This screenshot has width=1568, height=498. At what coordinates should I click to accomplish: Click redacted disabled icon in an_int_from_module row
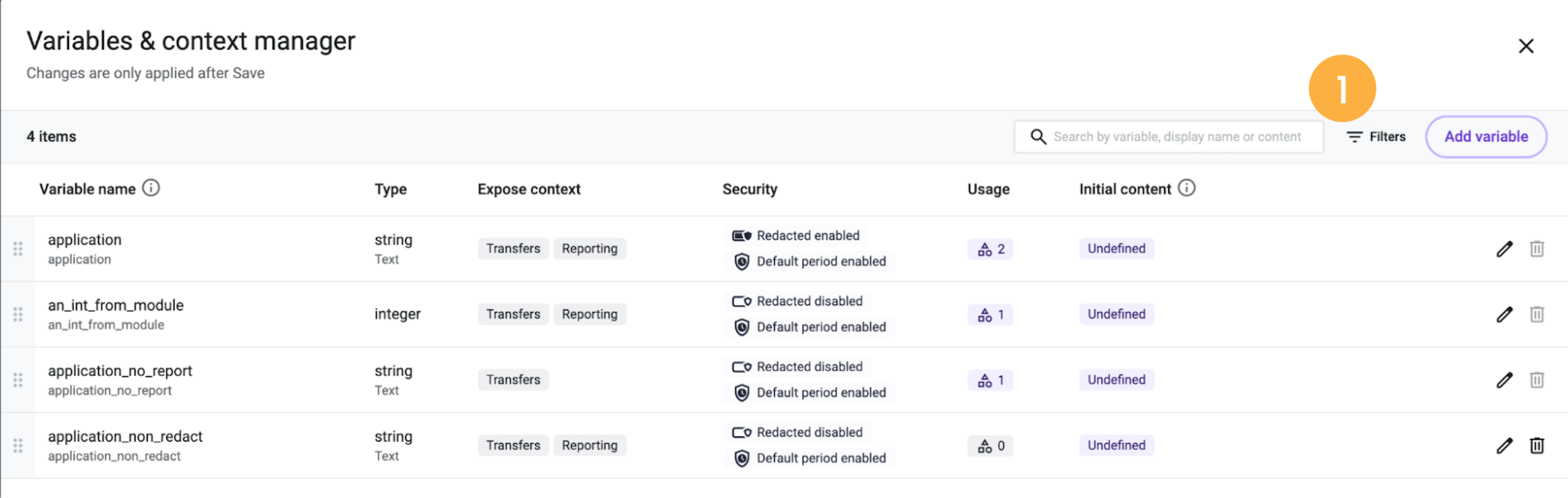pyautogui.click(x=742, y=301)
